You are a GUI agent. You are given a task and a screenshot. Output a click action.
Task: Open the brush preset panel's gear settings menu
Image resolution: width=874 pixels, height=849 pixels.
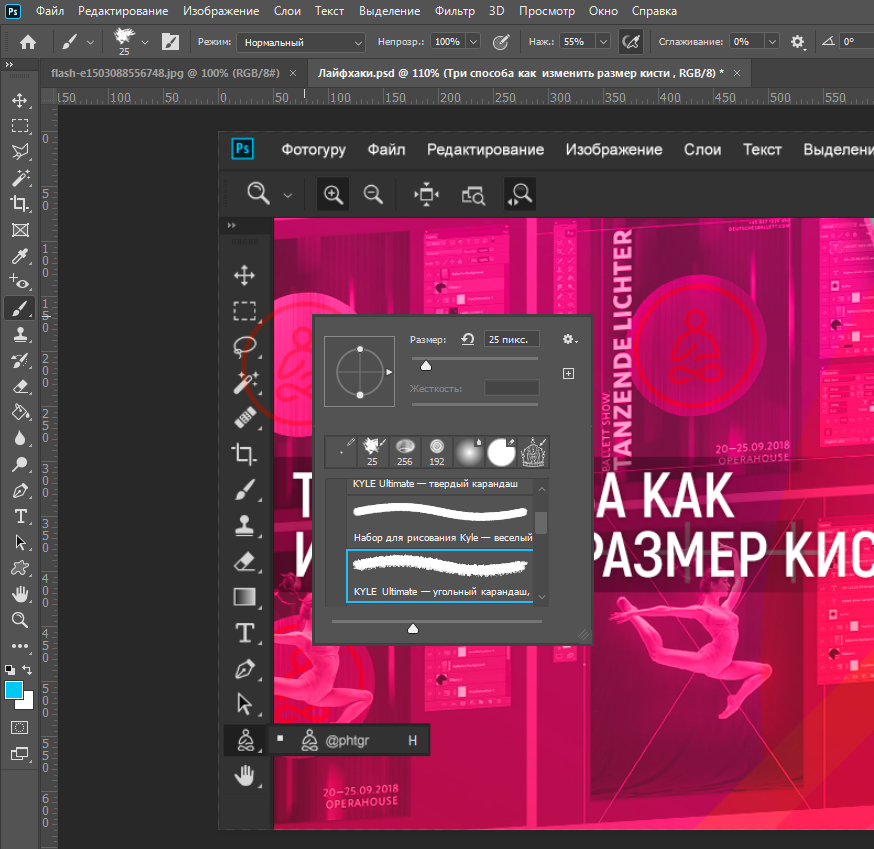point(568,339)
